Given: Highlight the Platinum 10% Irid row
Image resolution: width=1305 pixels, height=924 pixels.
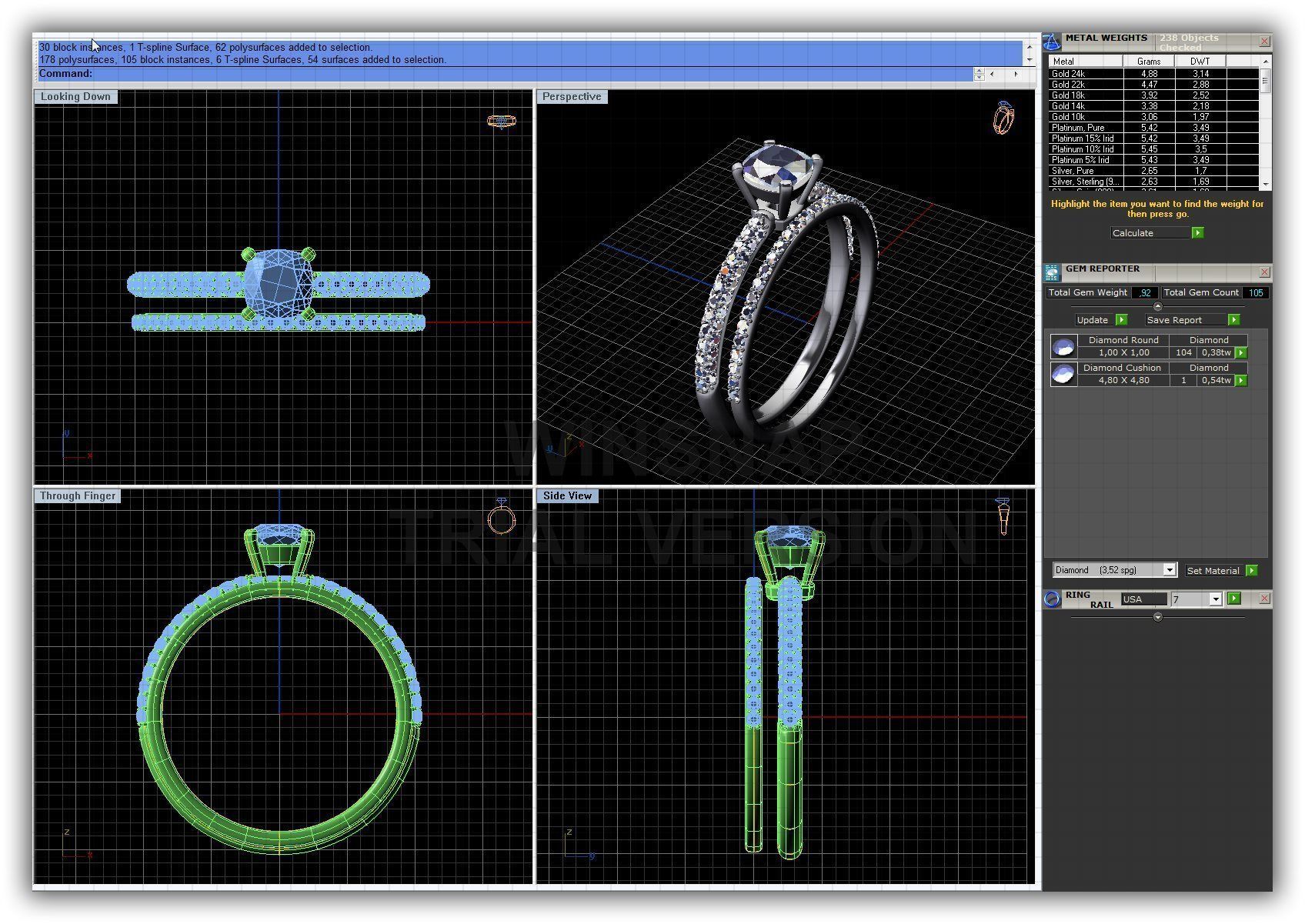Looking at the screenshot, I should (1153, 149).
